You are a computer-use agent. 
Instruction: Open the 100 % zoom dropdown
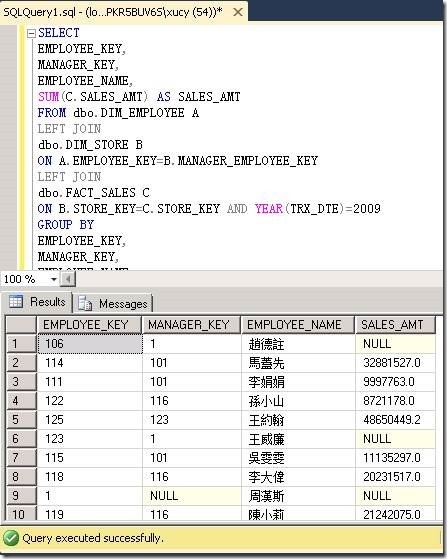click(x=54, y=279)
